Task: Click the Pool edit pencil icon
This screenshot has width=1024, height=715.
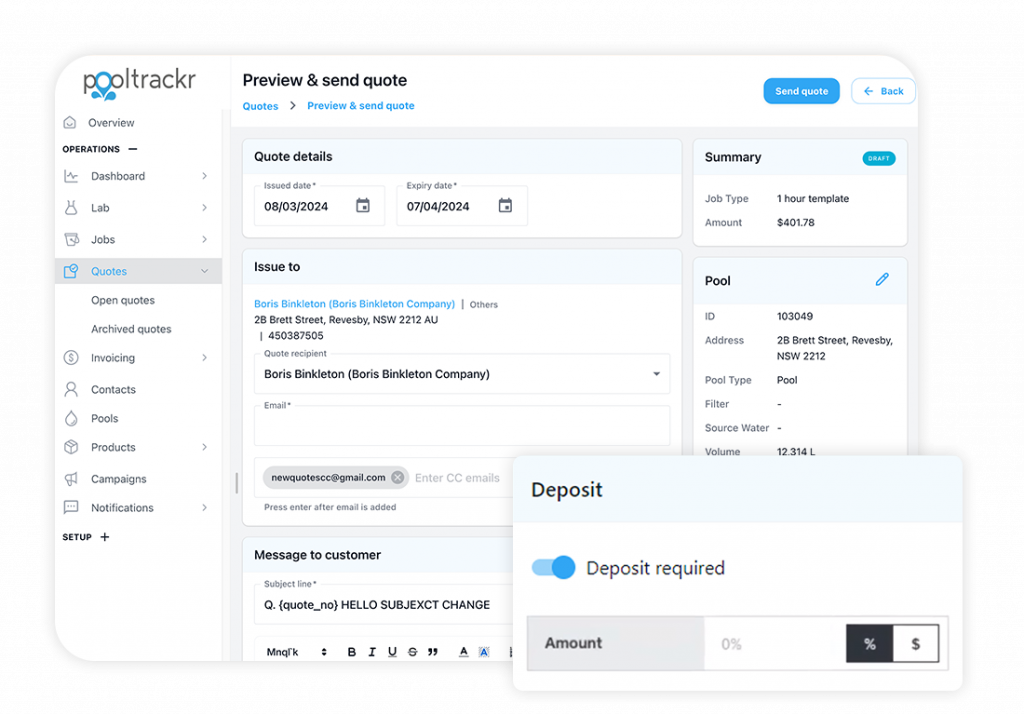Action: pyautogui.click(x=882, y=279)
